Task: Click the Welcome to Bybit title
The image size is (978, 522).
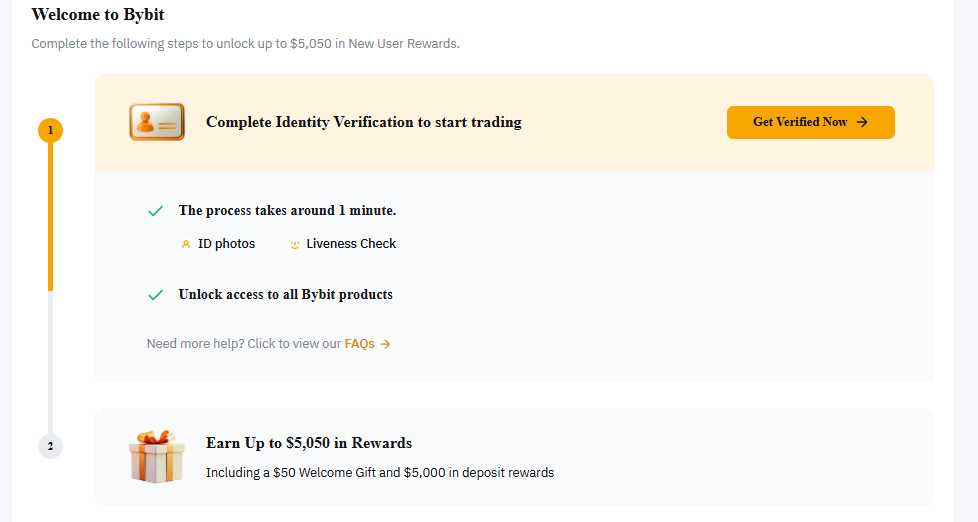Action: click(x=98, y=15)
